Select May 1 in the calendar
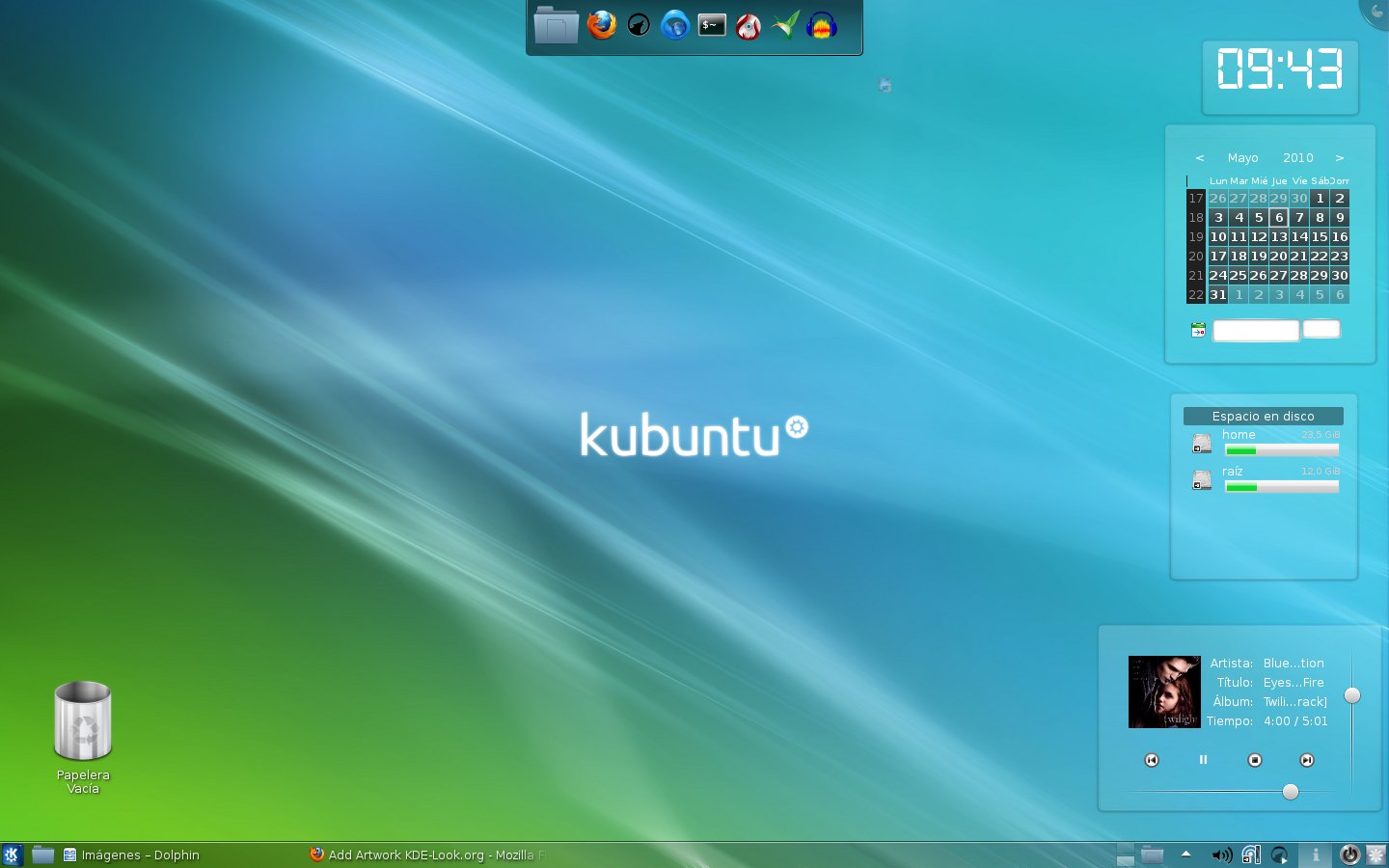The width and height of the screenshot is (1389, 868). point(1320,198)
